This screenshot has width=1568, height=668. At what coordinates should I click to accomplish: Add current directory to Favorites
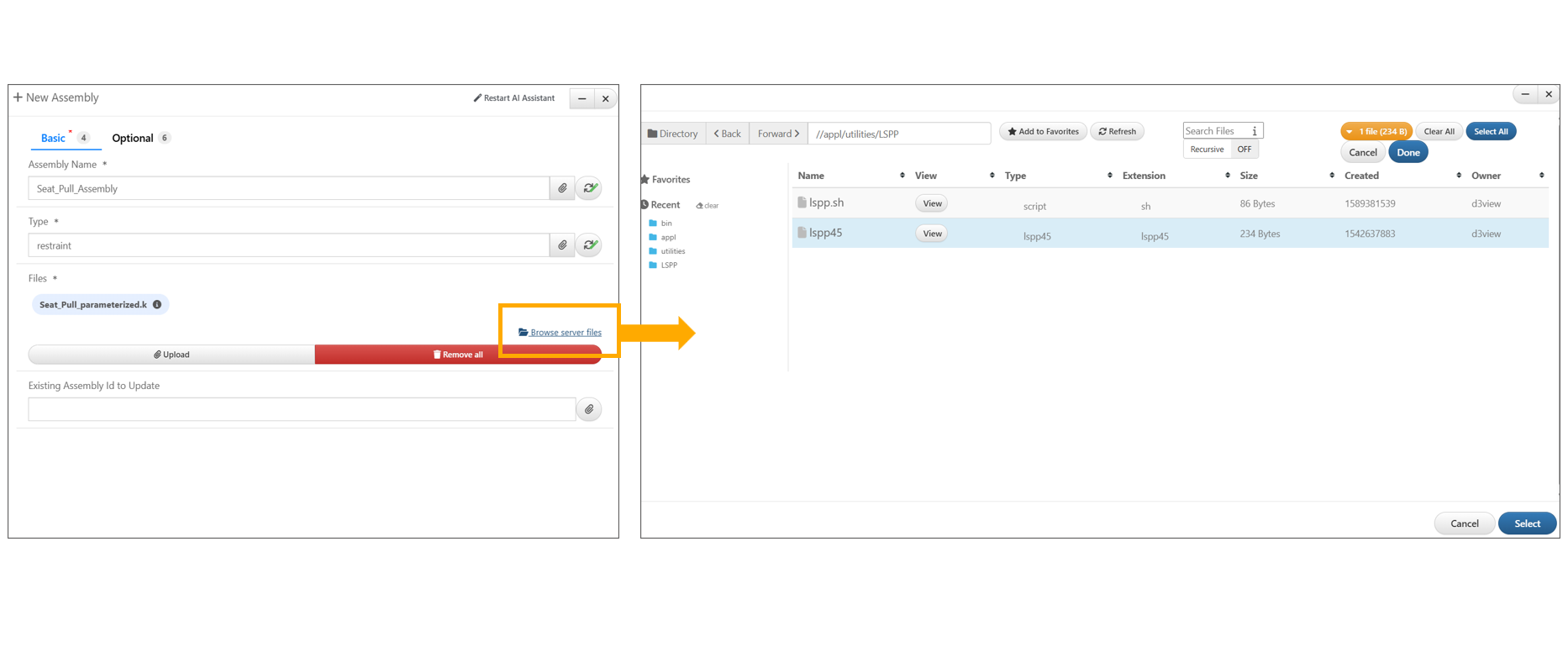tap(1043, 132)
